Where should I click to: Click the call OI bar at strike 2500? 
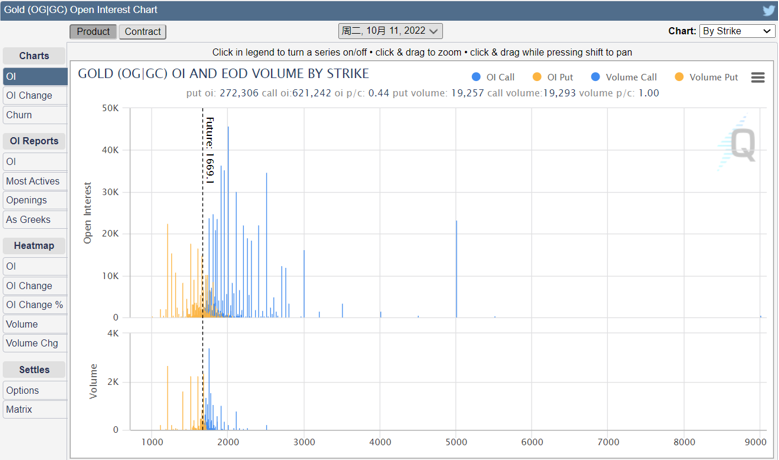[266, 245]
